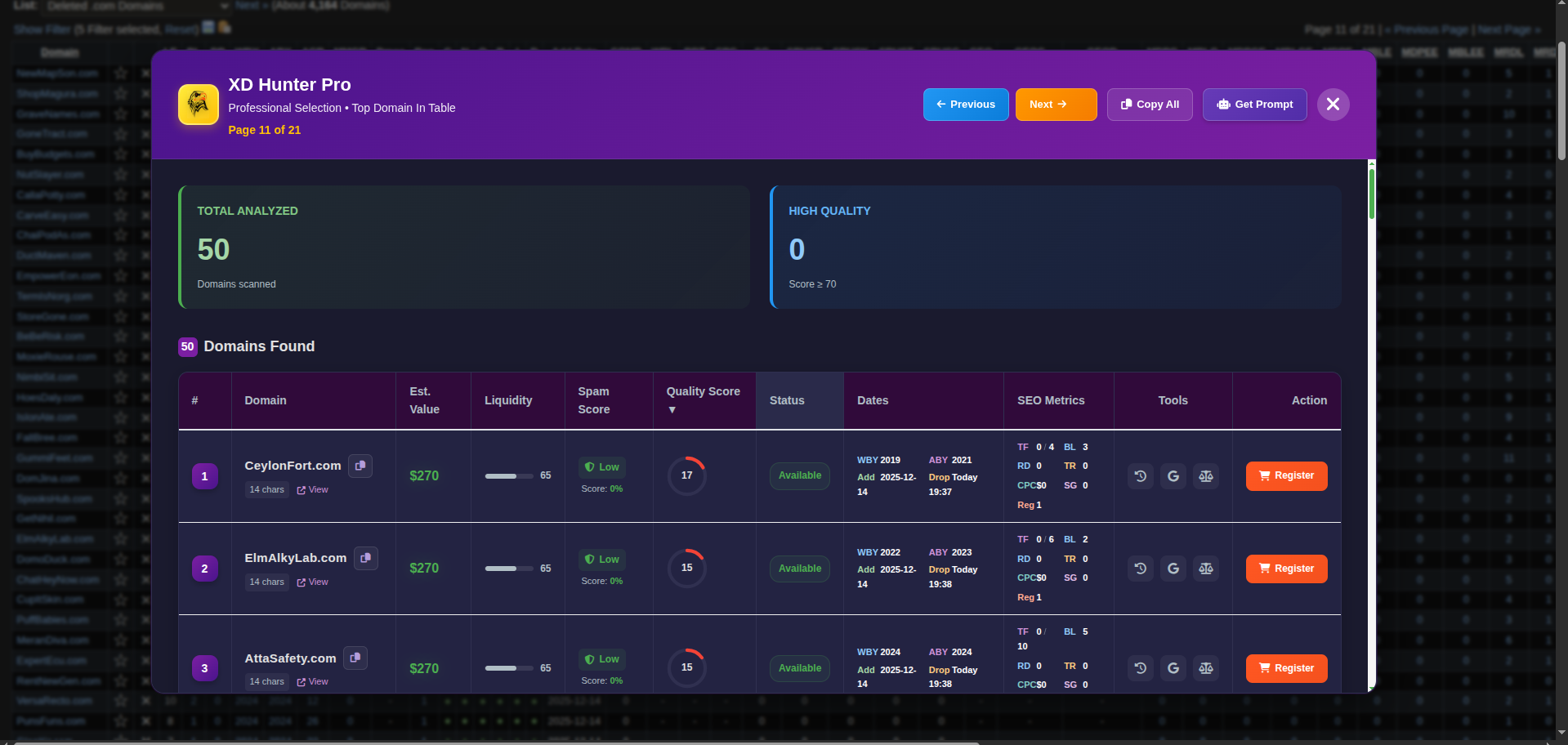Check trademark scales for CeylonFort.com

click(1205, 475)
